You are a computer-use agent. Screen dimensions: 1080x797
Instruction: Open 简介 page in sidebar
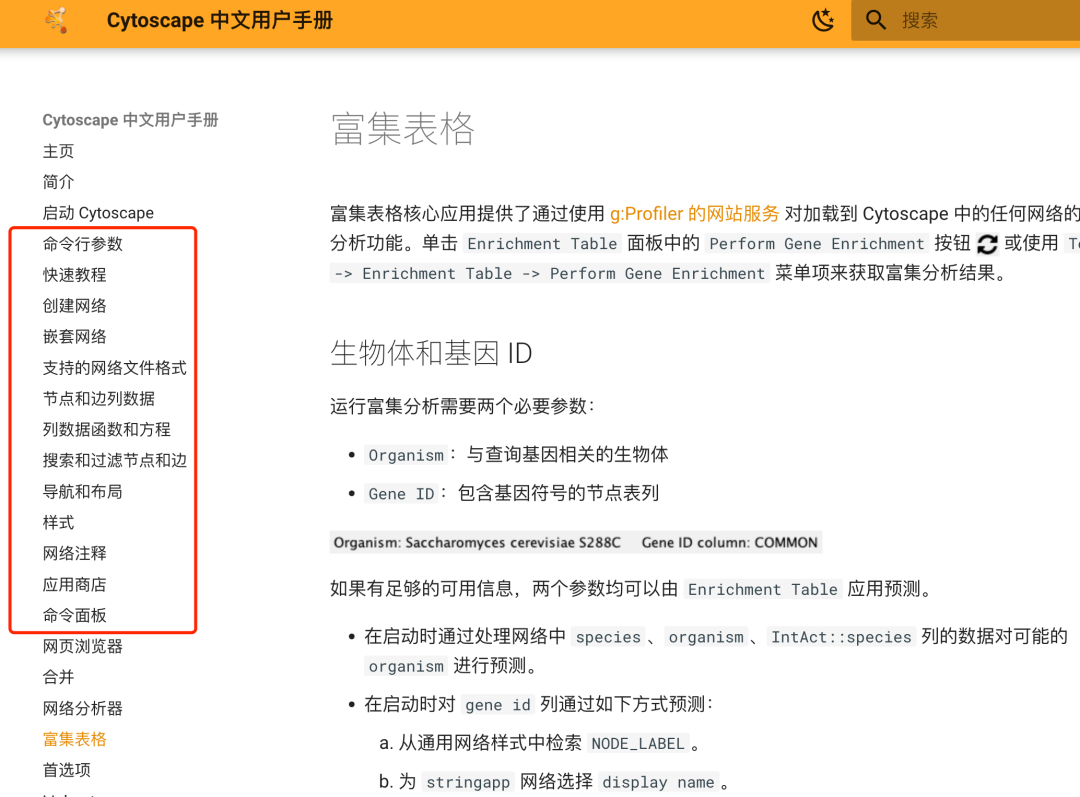pyautogui.click(x=58, y=182)
